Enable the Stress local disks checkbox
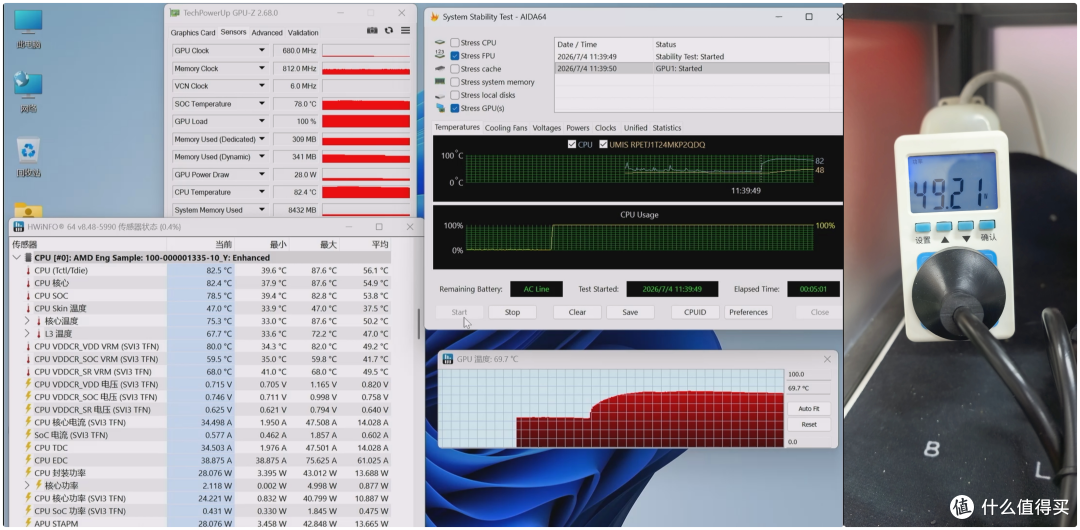The image size is (1080, 530). tap(455, 95)
